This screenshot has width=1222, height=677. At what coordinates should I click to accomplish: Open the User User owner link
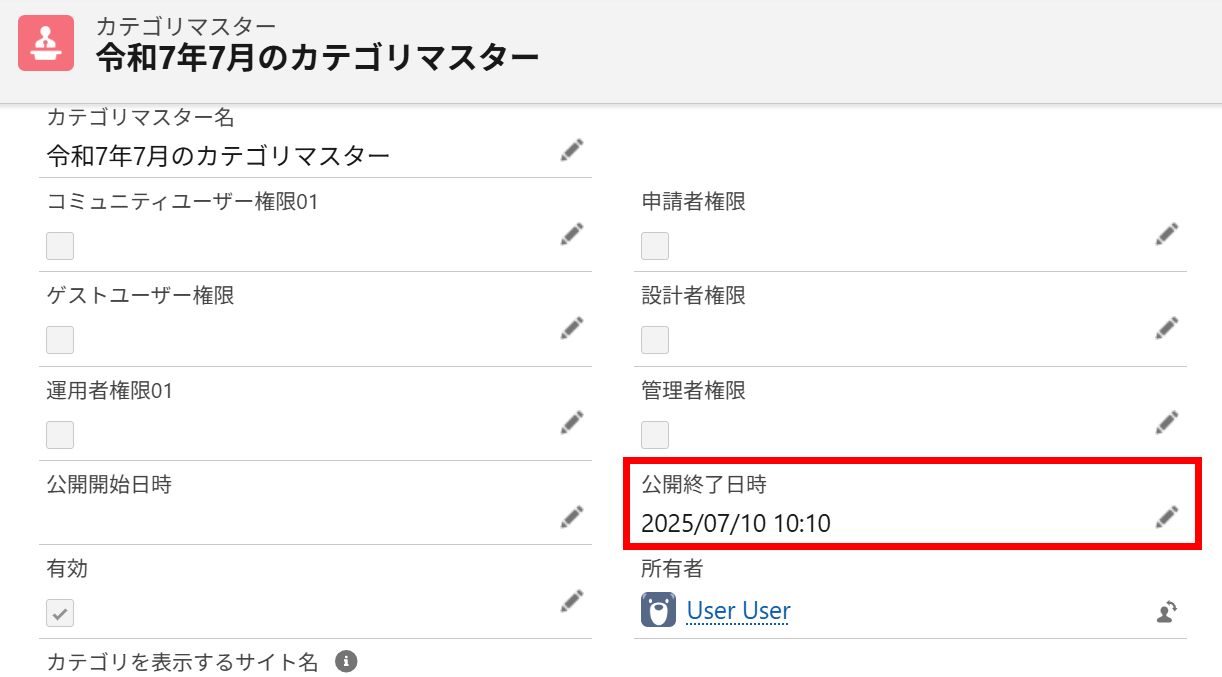pos(738,611)
